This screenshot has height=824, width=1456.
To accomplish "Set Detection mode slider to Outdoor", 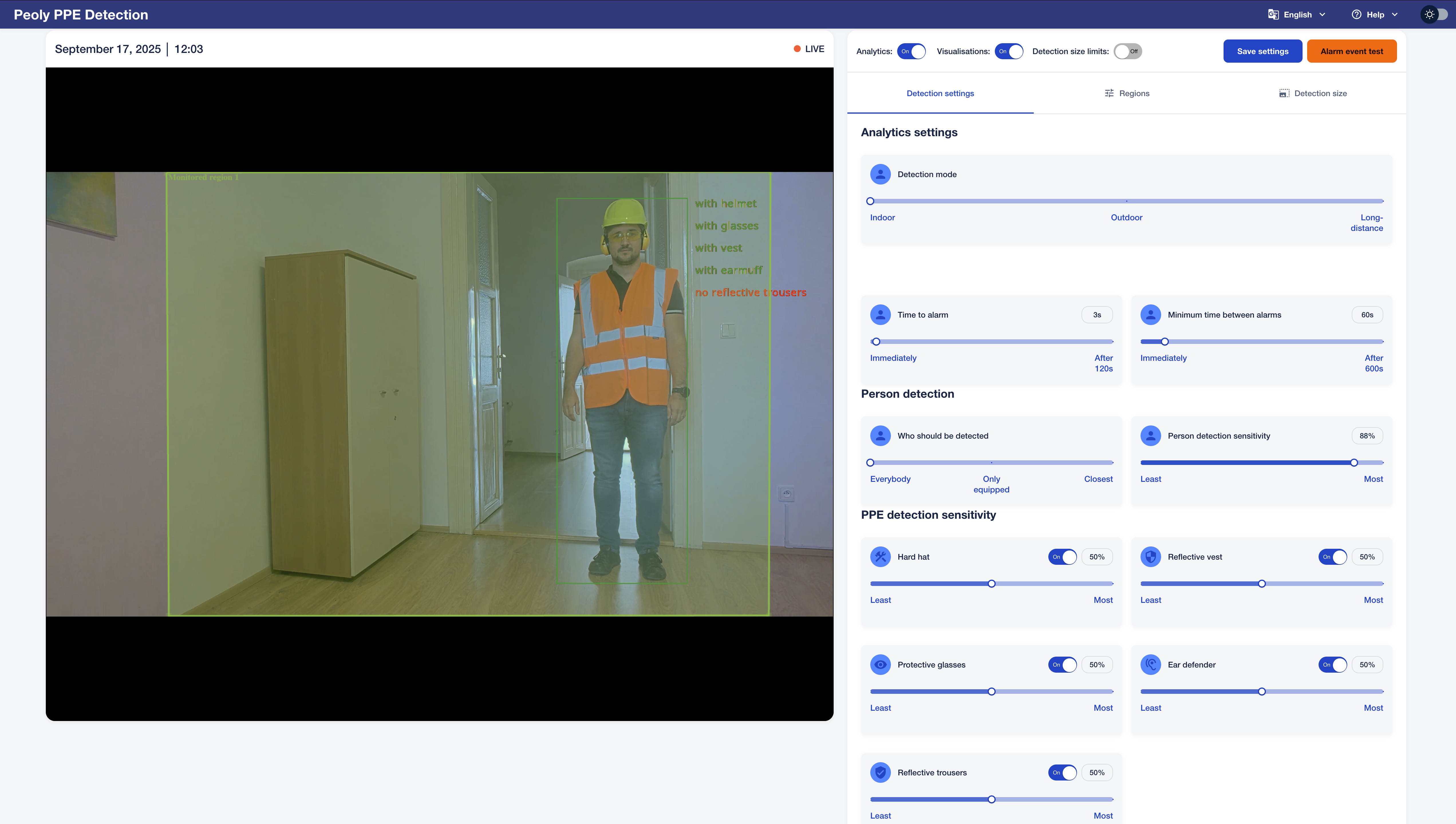I will pyautogui.click(x=1126, y=201).
